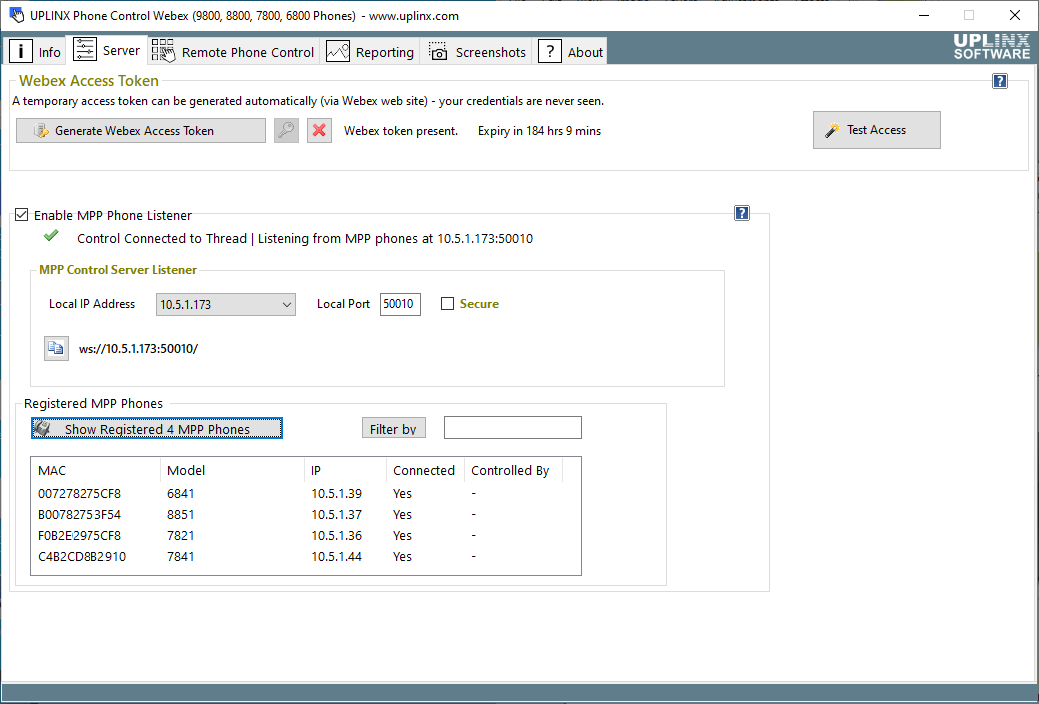Image resolution: width=1039 pixels, height=704 pixels.
Task: Sort table by Model column header
Action: (x=232, y=471)
